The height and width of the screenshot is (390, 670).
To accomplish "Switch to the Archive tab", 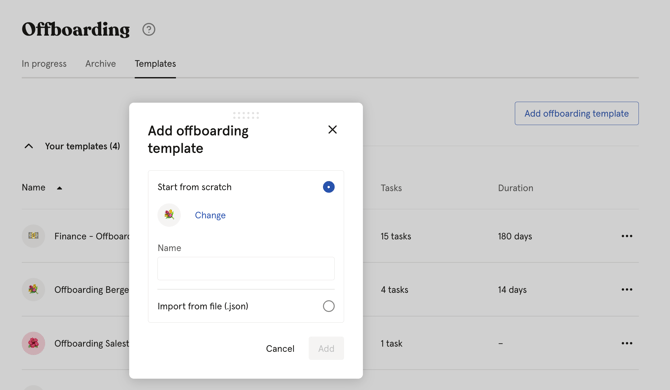I will tap(100, 64).
